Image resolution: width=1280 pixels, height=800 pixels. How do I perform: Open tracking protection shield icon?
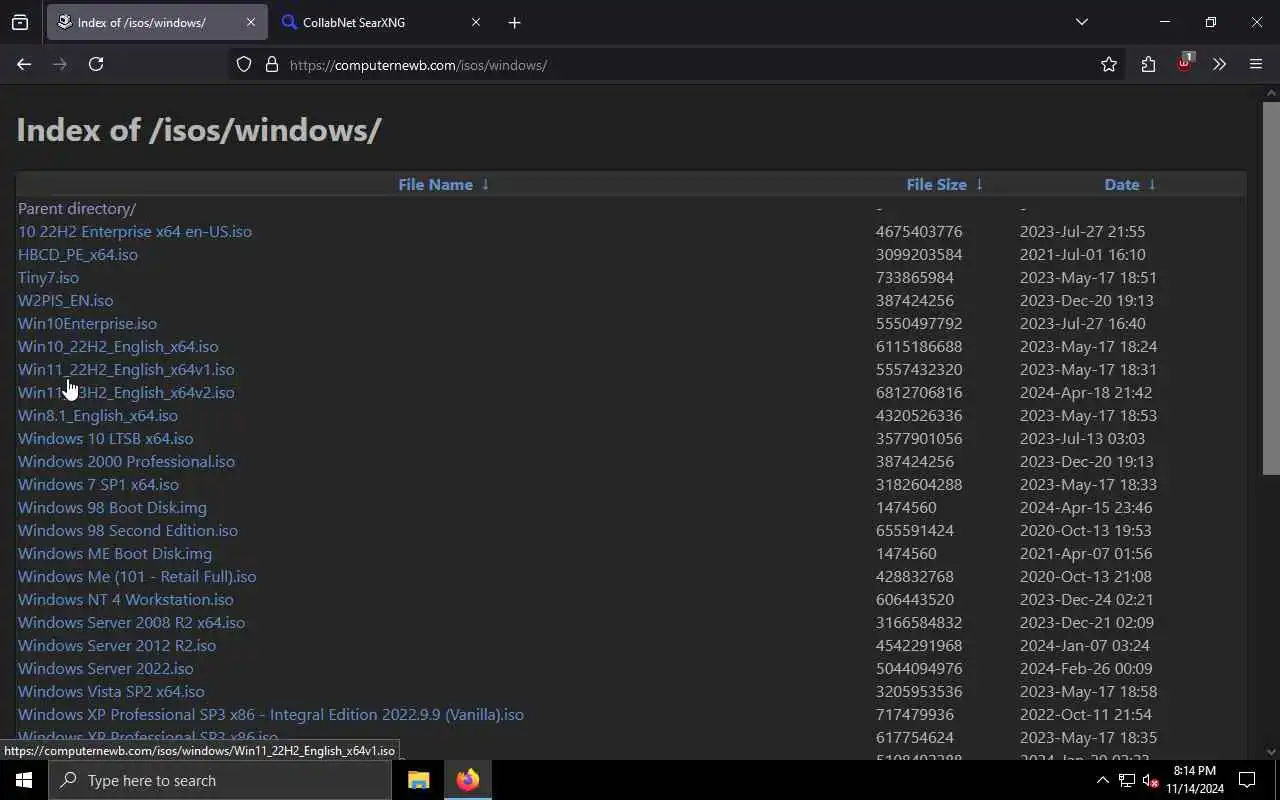[x=244, y=65]
